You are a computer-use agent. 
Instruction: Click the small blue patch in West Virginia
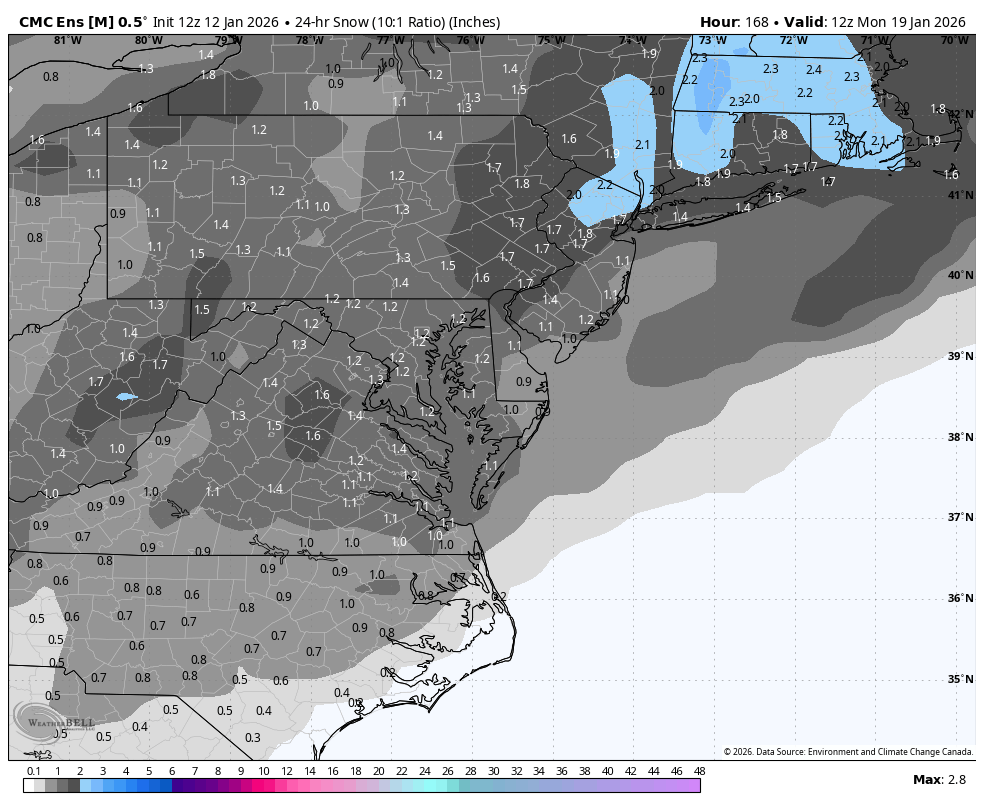[125, 397]
